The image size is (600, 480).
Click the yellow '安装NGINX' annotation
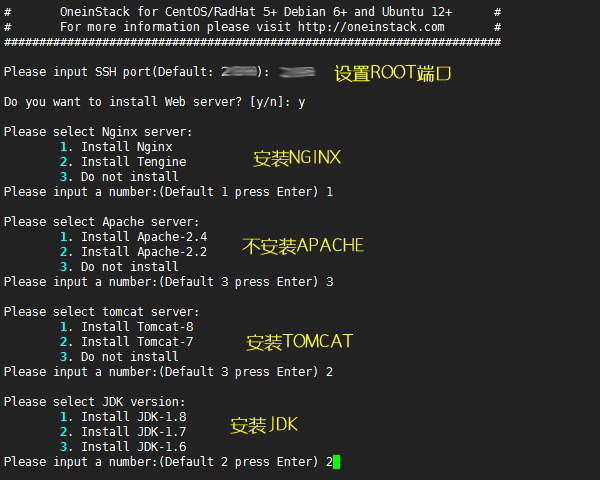tap(297, 158)
